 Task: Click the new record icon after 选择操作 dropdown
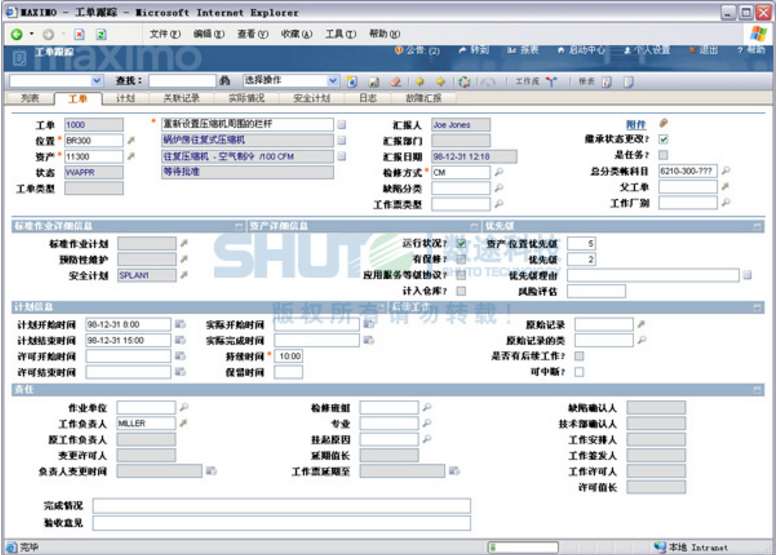[x=351, y=82]
